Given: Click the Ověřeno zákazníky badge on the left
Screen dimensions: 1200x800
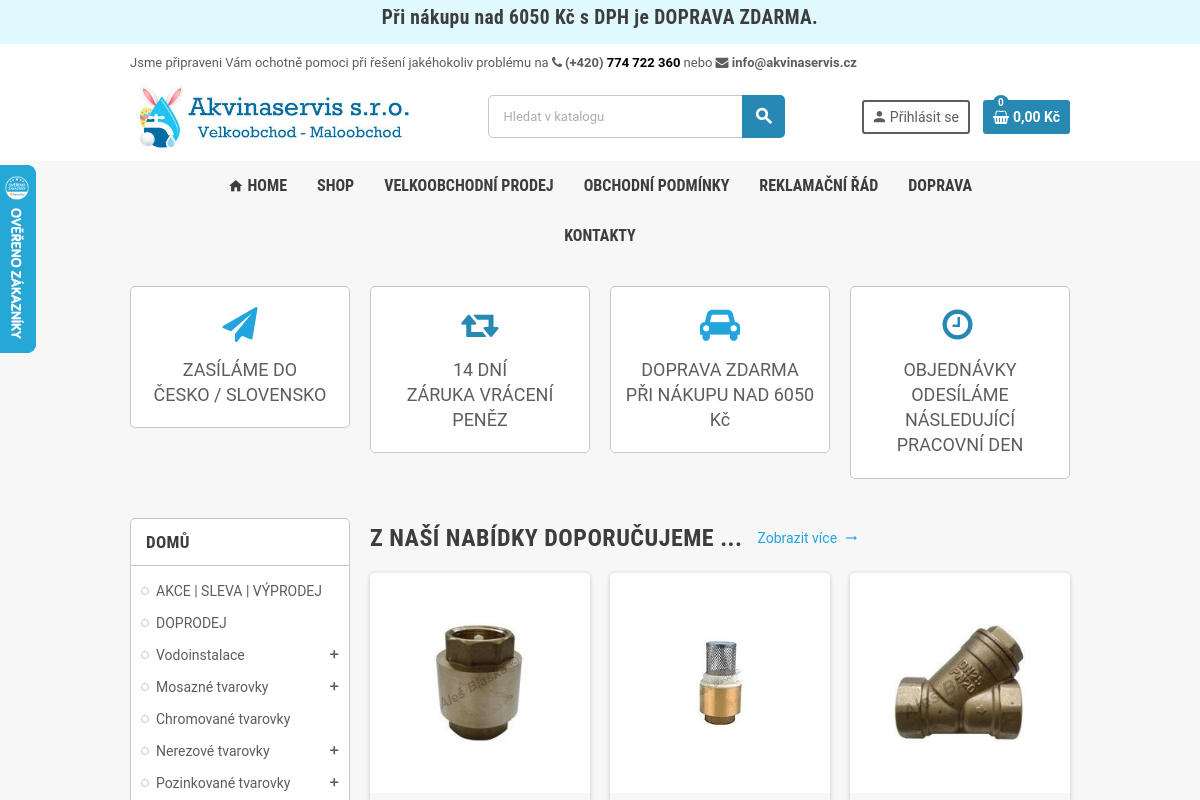Looking at the screenshot, I should click(x=17, y=258).
